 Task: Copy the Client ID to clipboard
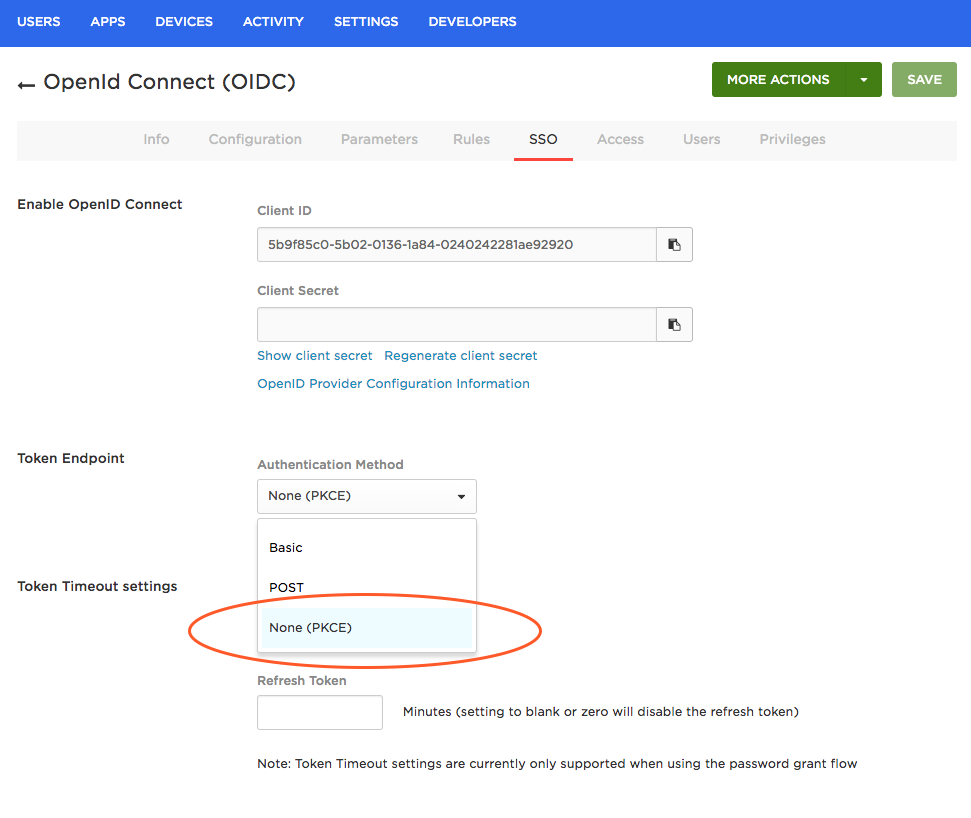click(x=673, y=244)
